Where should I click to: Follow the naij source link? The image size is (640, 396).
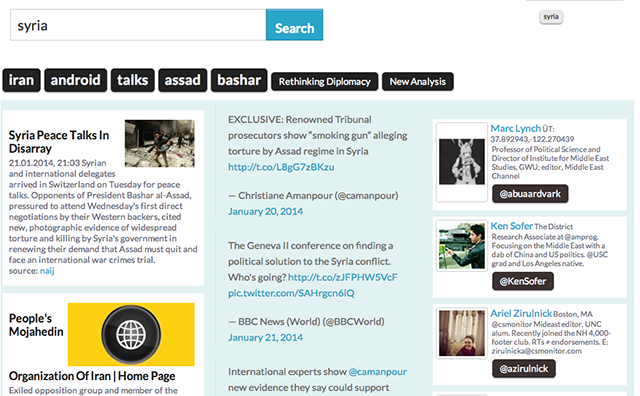click(x=47, y=271)
